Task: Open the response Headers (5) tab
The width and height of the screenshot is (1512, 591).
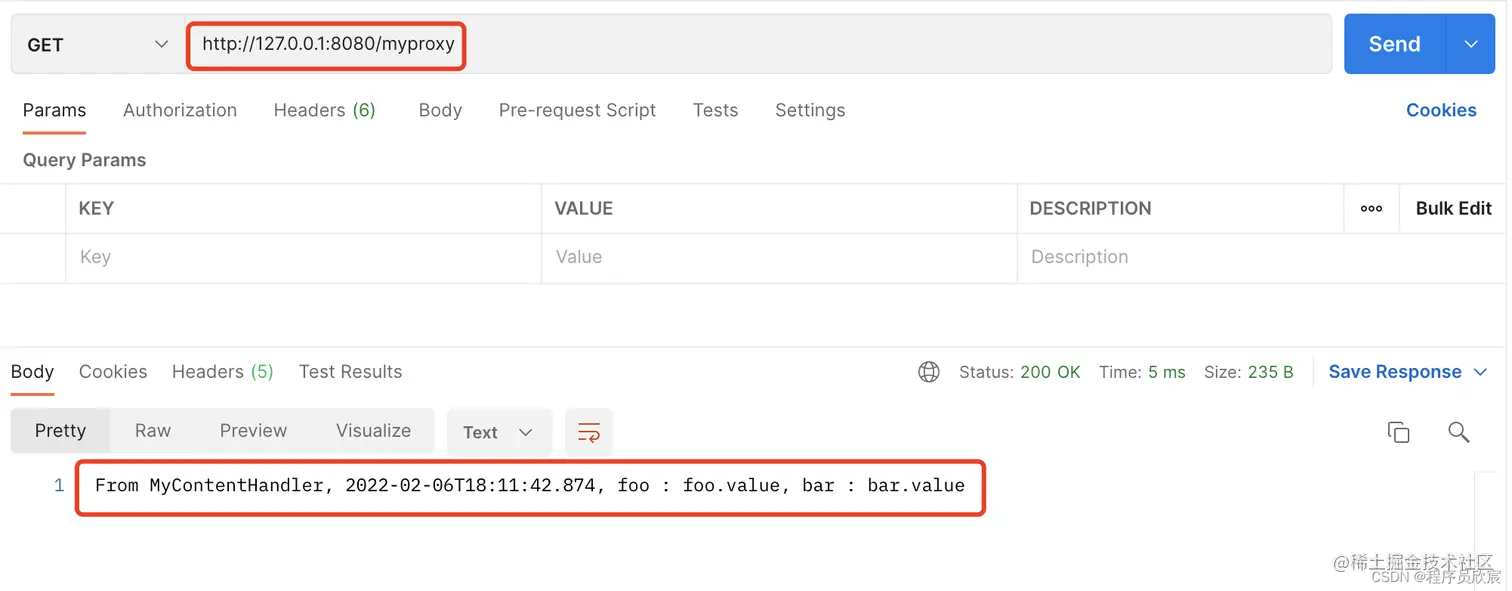Action: coord(222,372)
